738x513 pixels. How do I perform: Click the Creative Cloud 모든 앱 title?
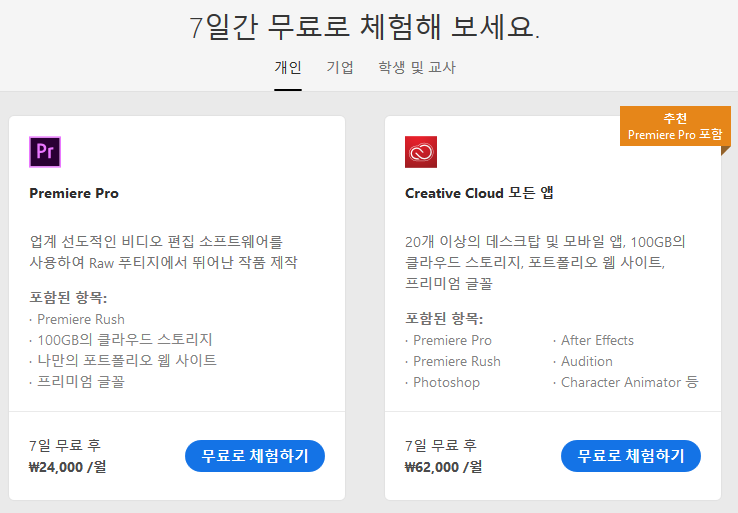coord(479,193)
